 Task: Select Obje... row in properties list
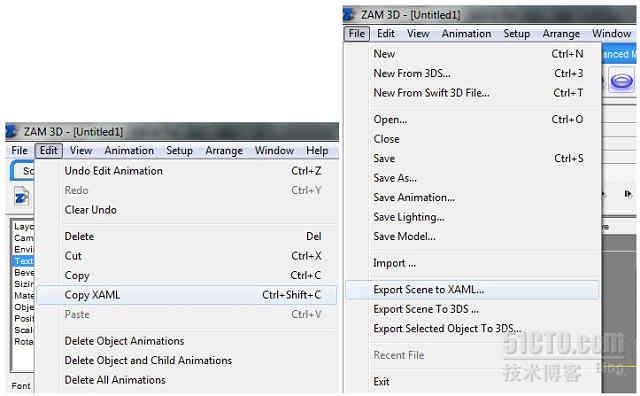point(24,307)
